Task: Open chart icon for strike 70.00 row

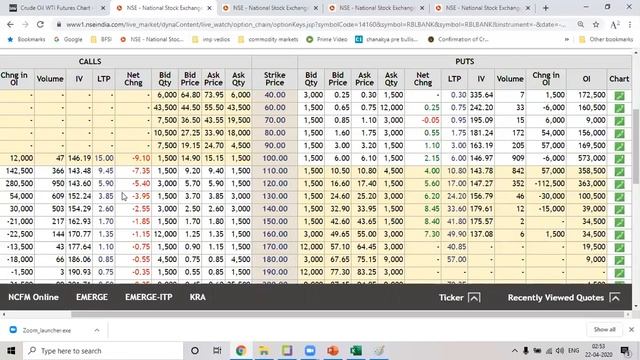Action: (619, 121)
